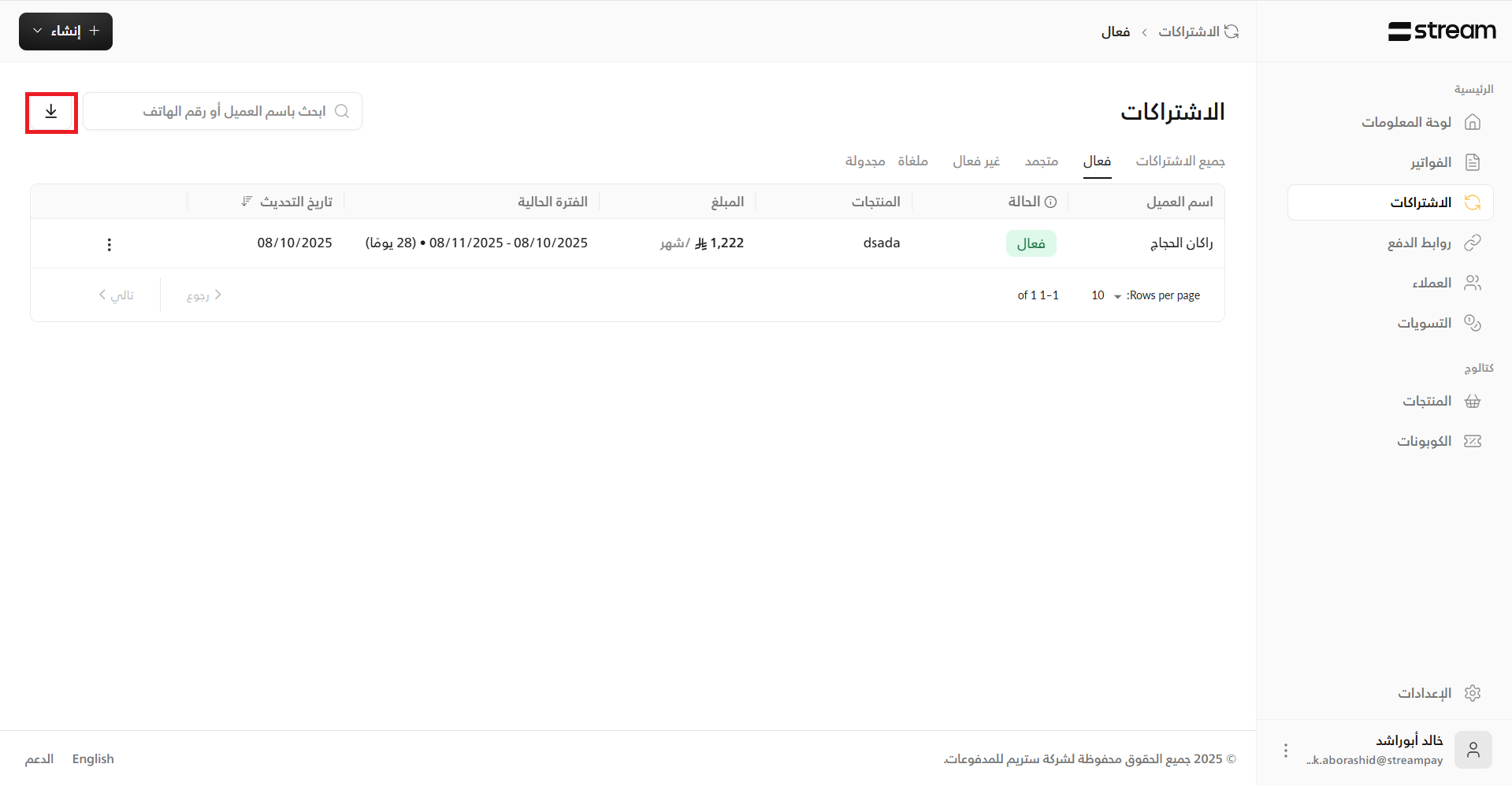Viewport: 1512px width, 786px height.
Task: Switch to the ملغاة cancelled tab
Action: tap(912, 161)
